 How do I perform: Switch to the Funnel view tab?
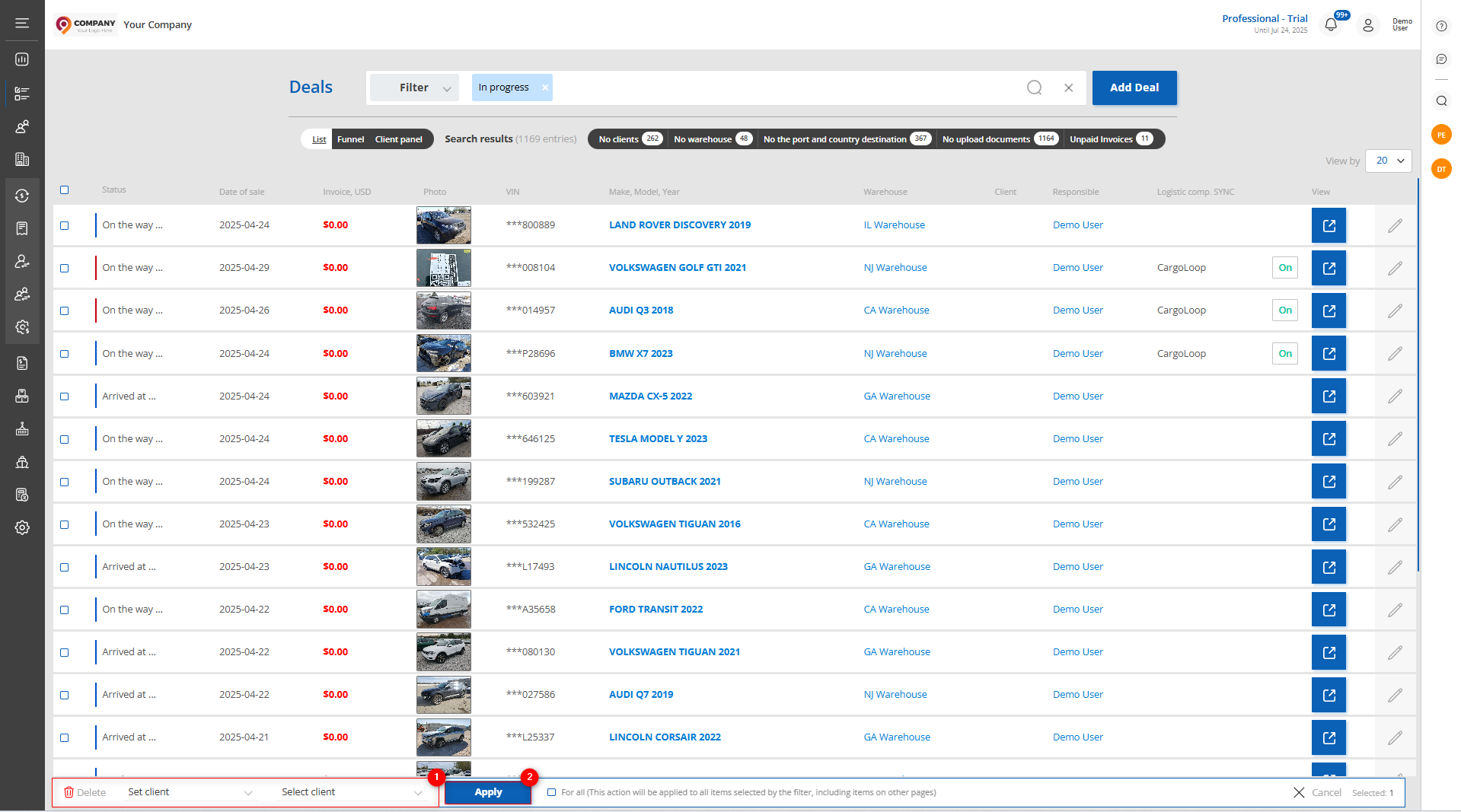point(351,139)
